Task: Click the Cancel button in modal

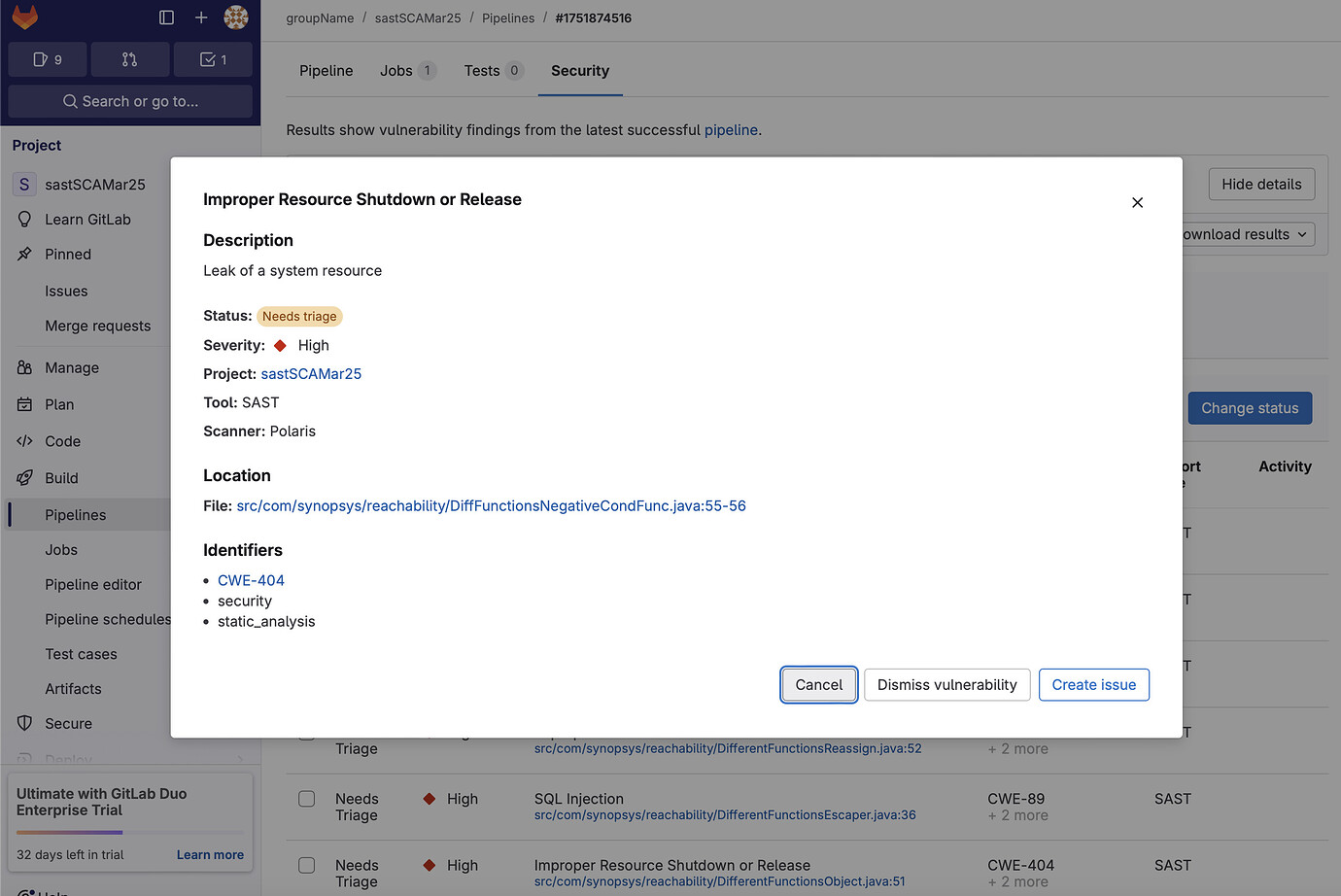Action: (819, 685)
